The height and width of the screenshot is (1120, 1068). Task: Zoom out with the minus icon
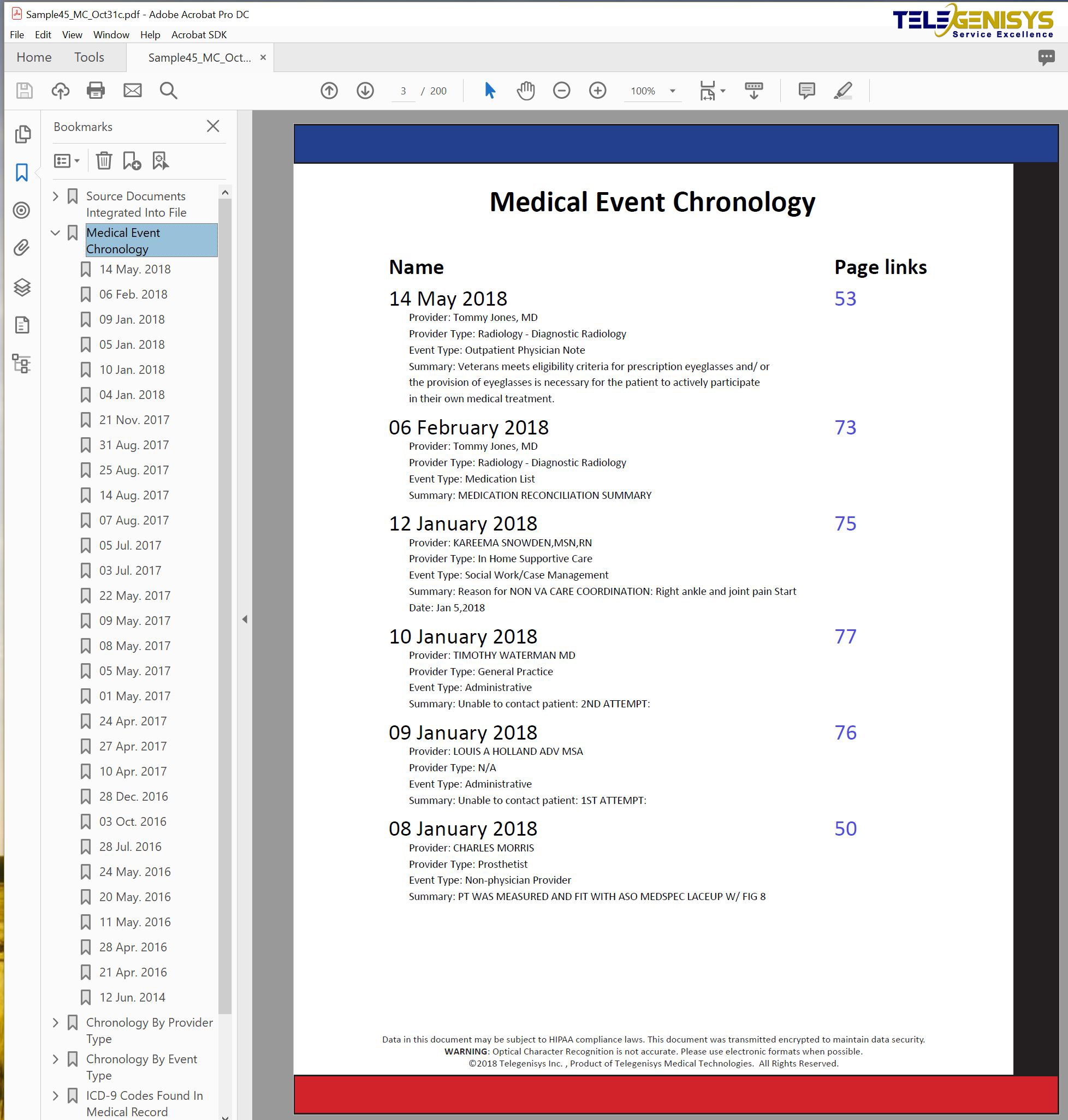pyautogui.click(x=561, y=91)
